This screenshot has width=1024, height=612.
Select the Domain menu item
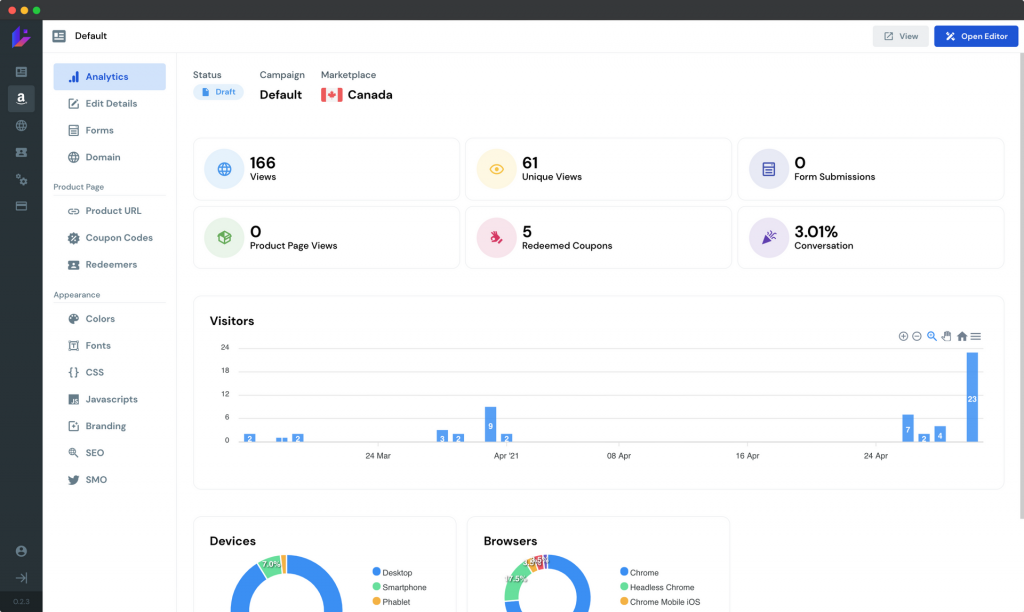[102, 157]
